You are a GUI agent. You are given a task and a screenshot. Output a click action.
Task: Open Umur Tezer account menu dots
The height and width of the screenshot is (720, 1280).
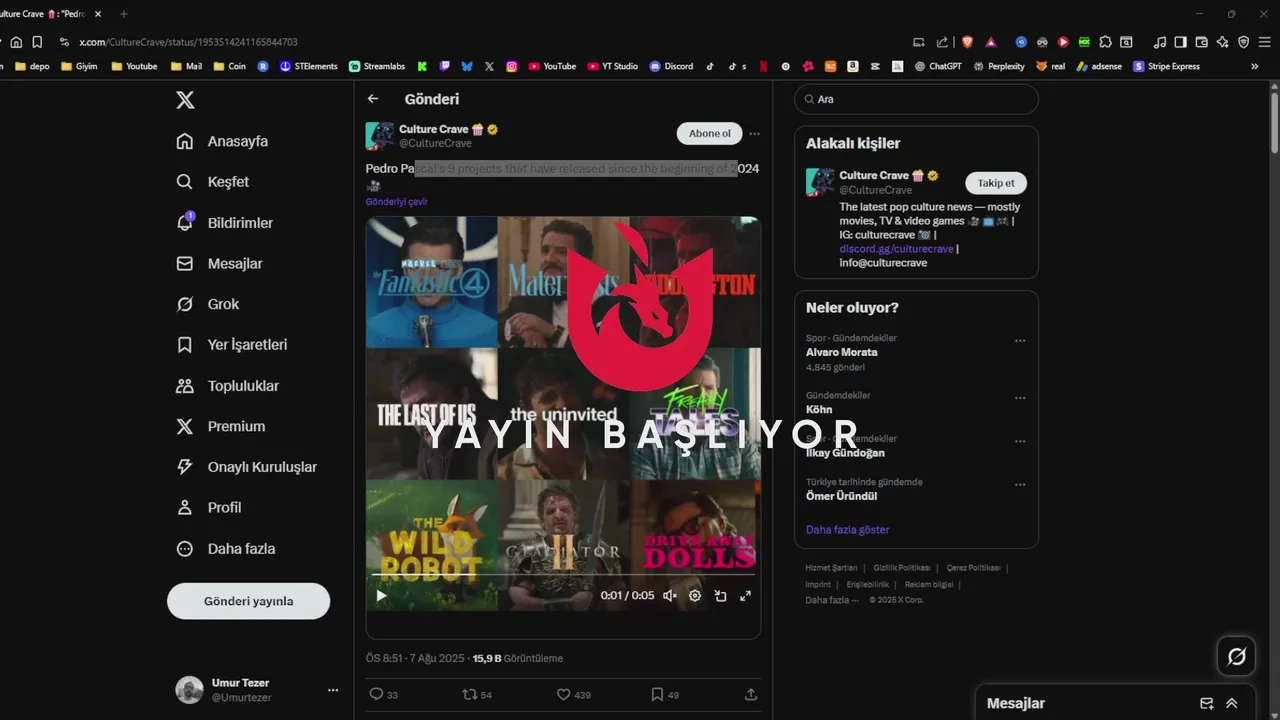(x=333, y=690)
